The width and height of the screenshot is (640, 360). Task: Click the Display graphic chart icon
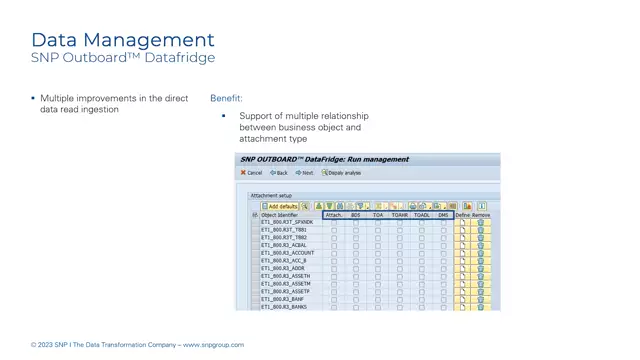coord(467,206)
